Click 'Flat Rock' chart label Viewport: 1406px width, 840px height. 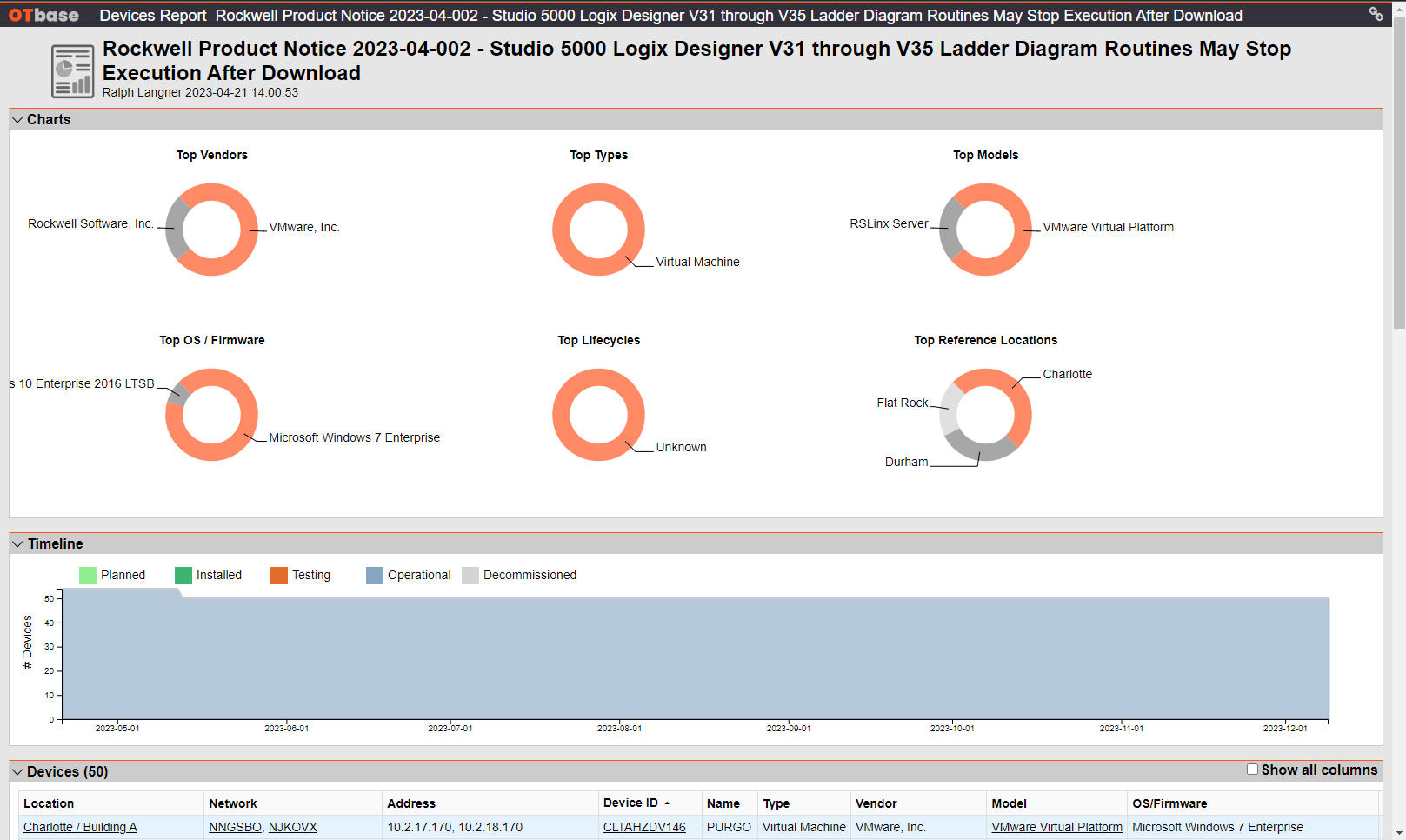[x=903, y=403]
